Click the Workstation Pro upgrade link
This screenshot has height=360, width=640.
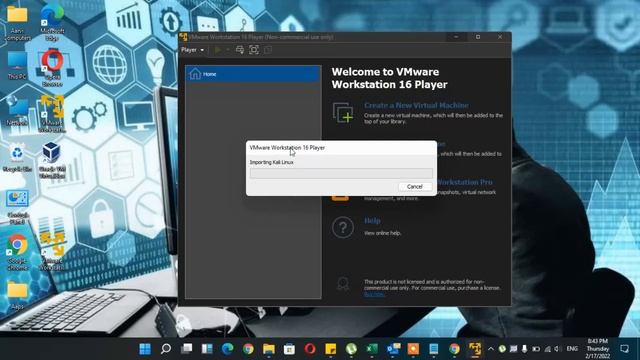pyautogui.click(x=464, y=182)
